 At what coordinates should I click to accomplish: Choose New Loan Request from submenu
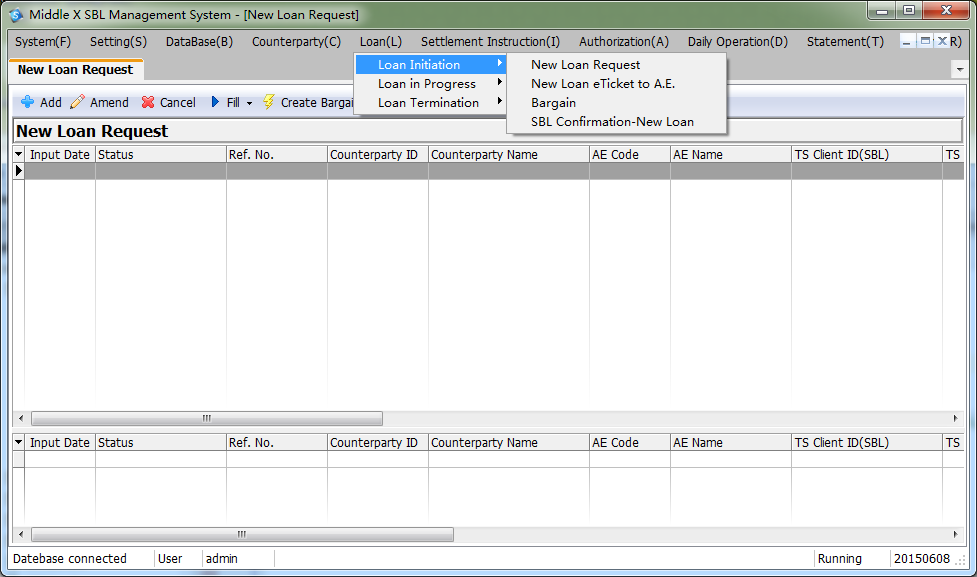617,65
